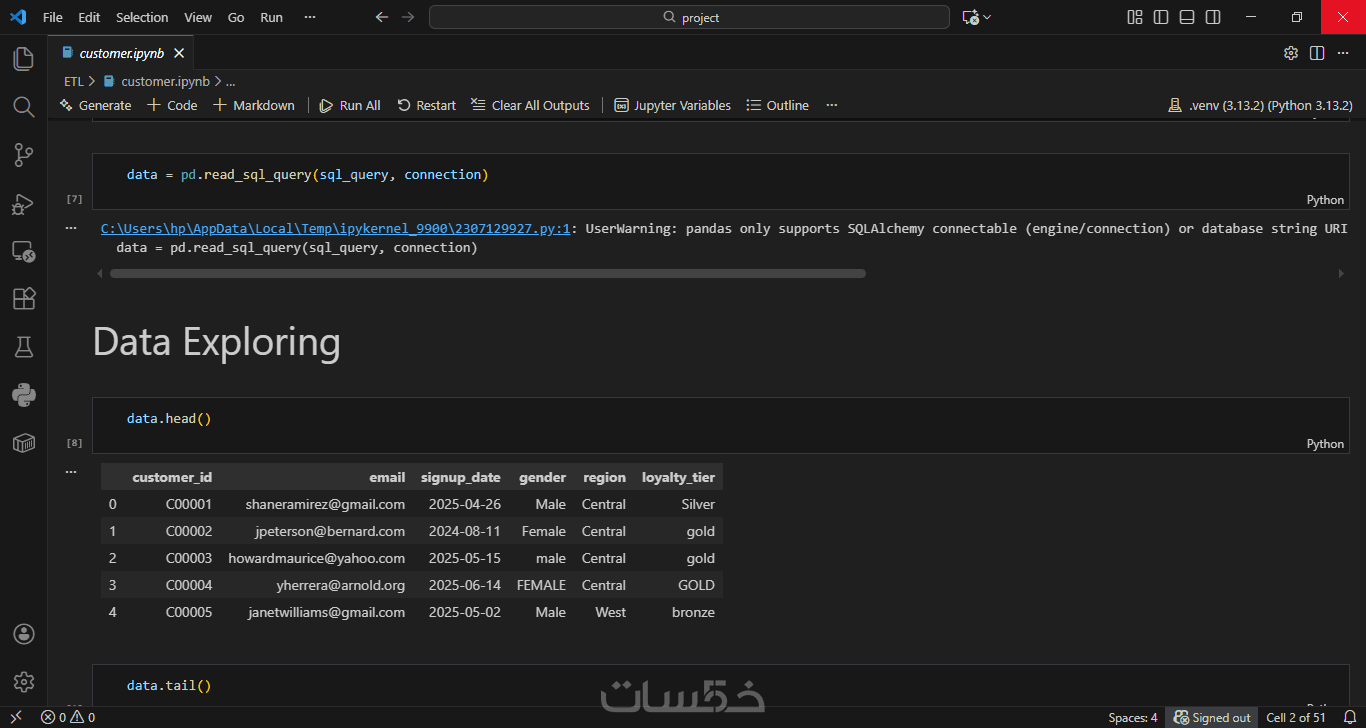Open the Explorer view in activity bar
The image size is (1366, 728).
click(x=23, y=59)
